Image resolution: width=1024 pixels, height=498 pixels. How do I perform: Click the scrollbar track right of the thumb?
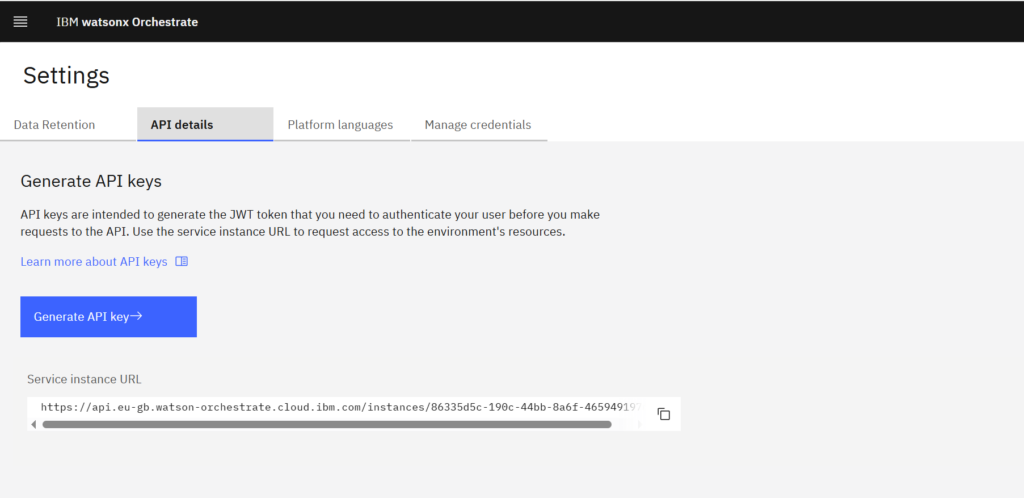[x=624, y=424]
